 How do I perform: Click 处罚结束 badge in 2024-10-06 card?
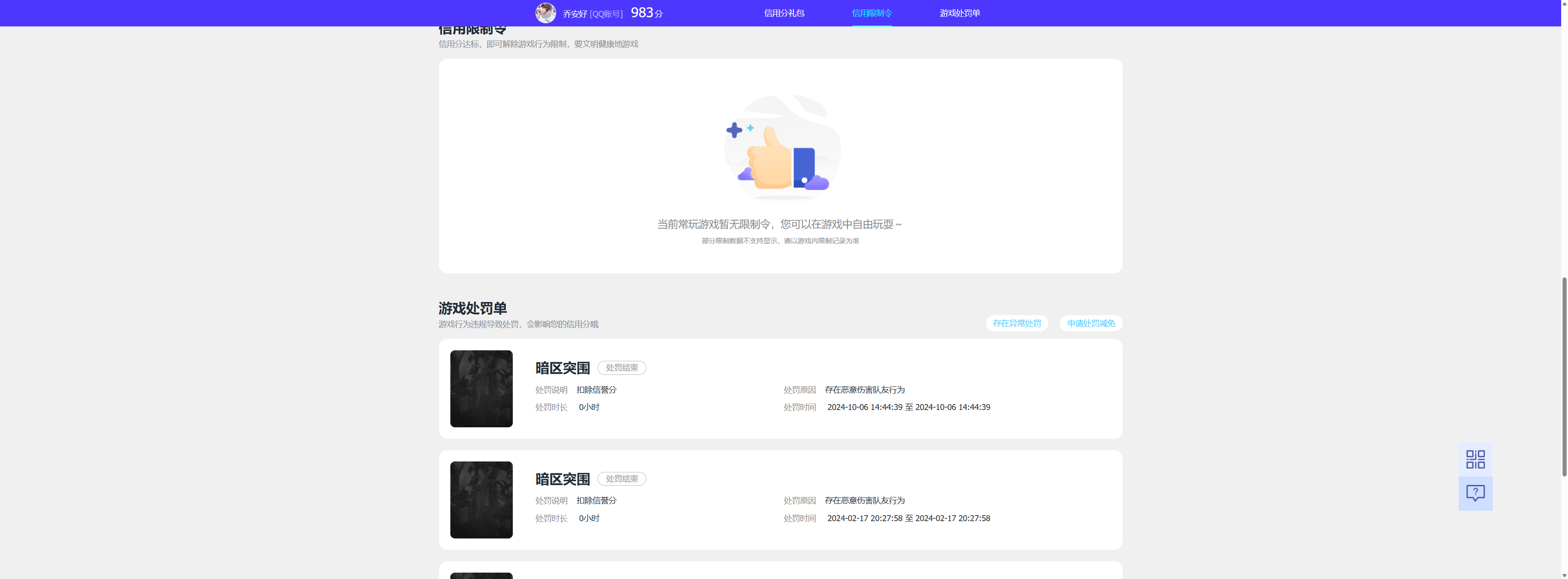[x=621, y=368]
